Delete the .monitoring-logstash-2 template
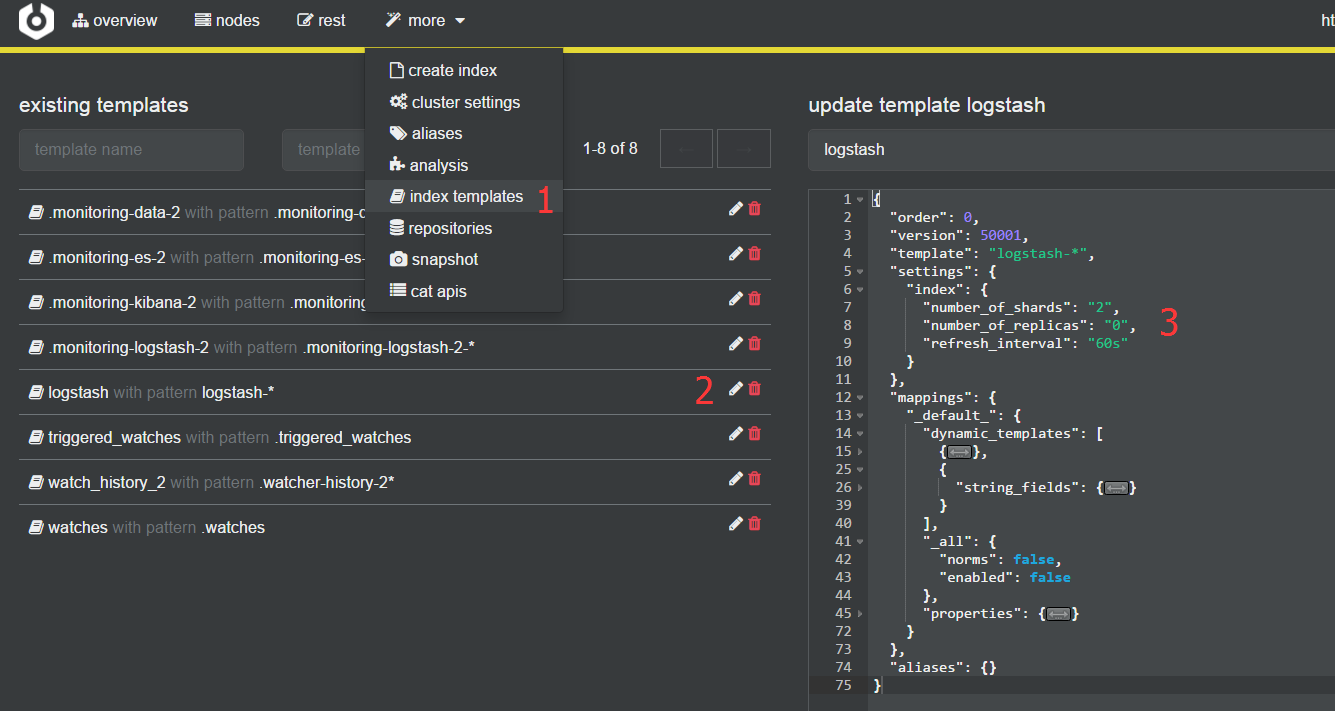 click(x=755, y=343)
